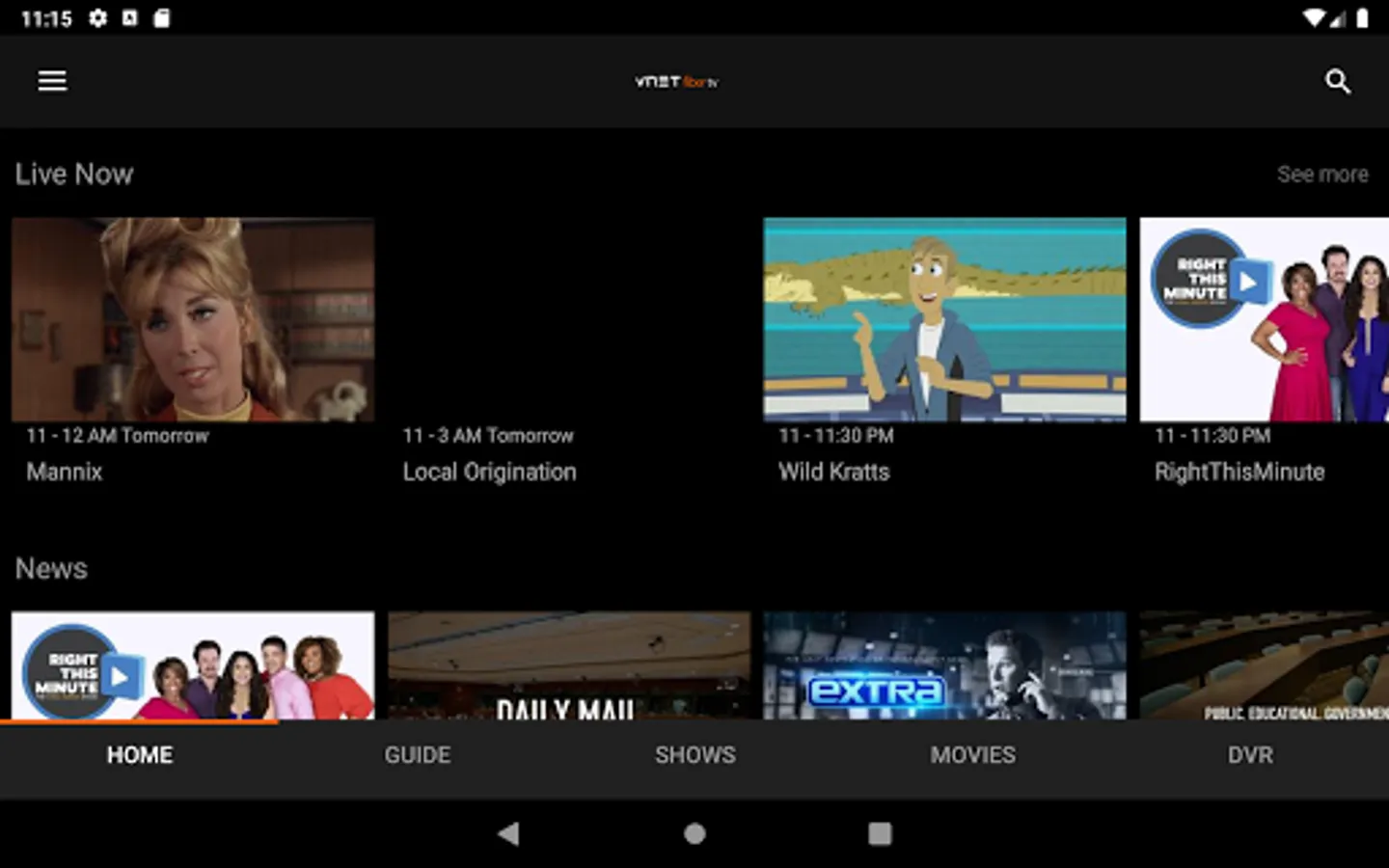
Task: Tap Android recent apps square button
Action: point(880,833)
